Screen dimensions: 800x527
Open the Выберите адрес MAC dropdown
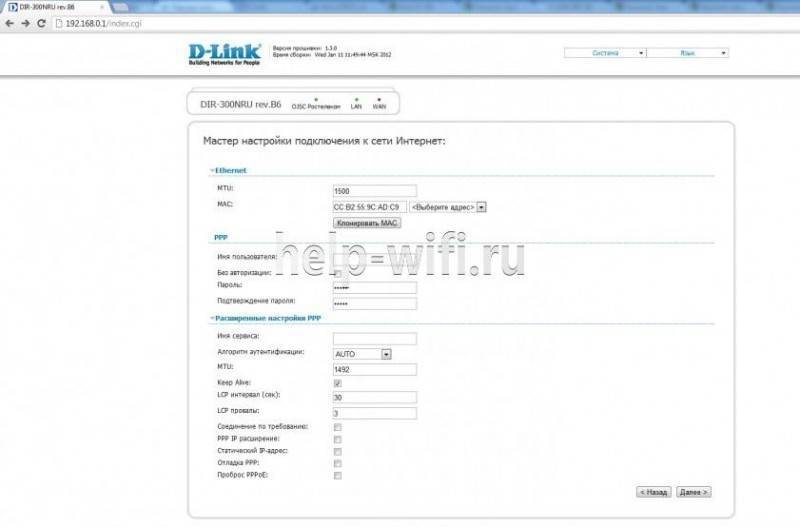pyautogui.click(x=447, y=207)
